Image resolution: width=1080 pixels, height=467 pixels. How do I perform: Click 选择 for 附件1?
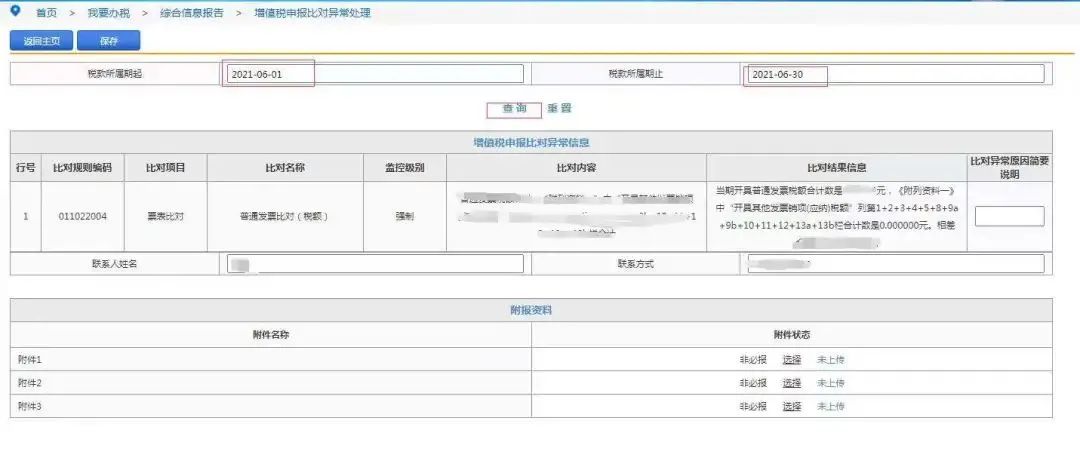point(791,360)
